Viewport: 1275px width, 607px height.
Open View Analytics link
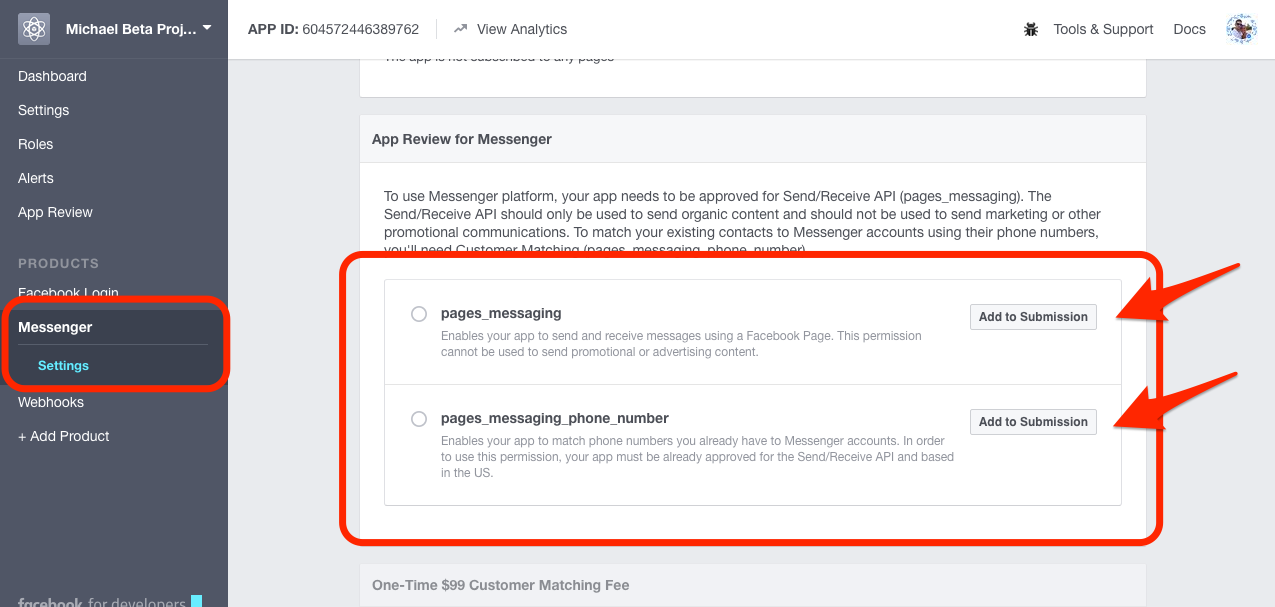pos(521,29)
